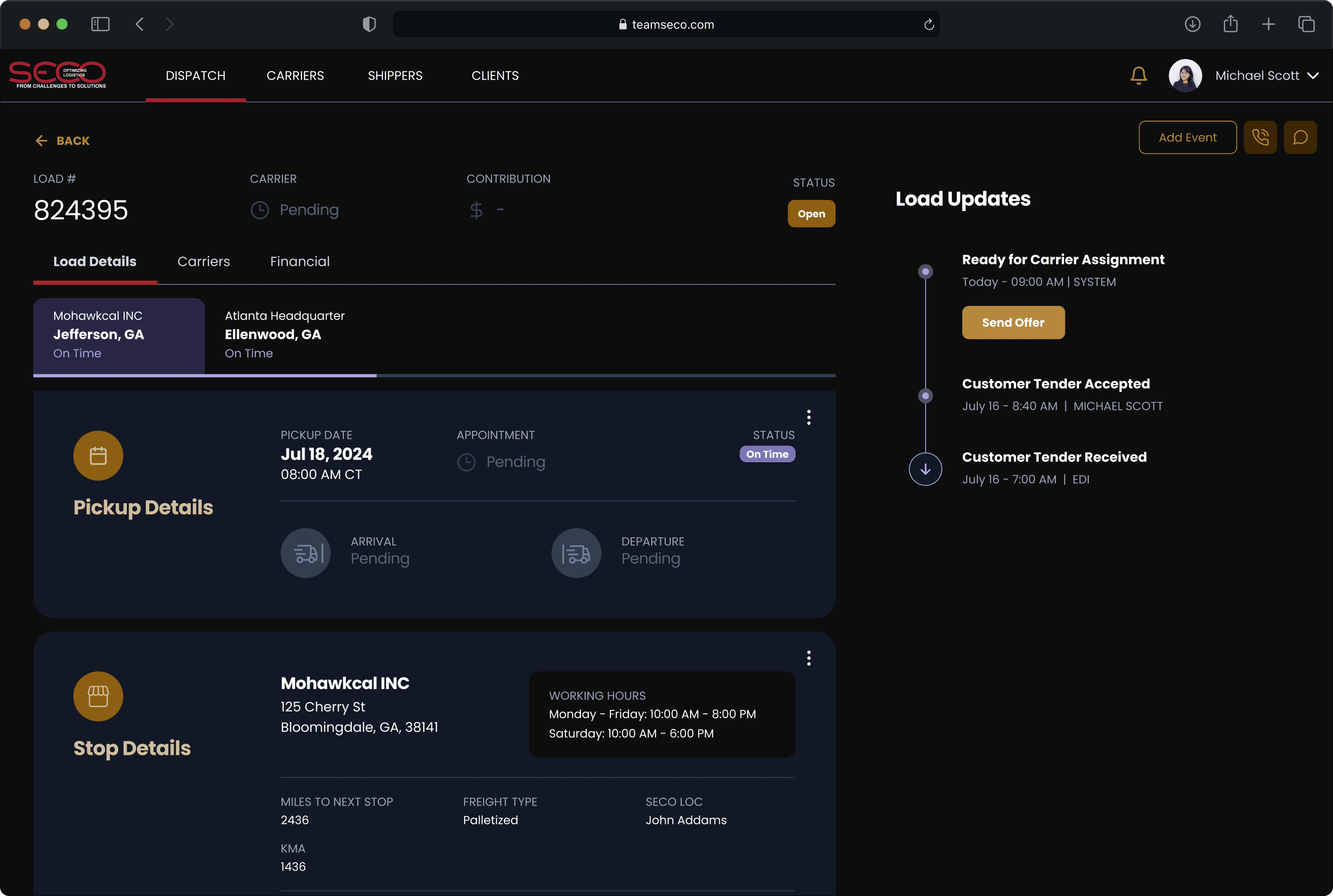Open Pickup Details three-dot menu
The image size is (1333, 896).
(809, 417)
